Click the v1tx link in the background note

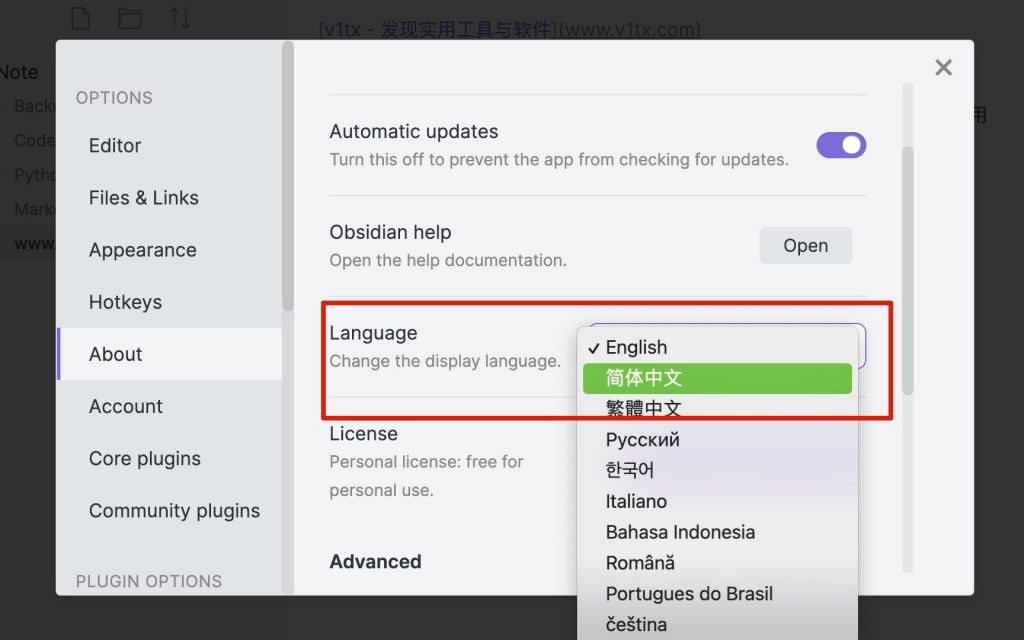(510, 29)
